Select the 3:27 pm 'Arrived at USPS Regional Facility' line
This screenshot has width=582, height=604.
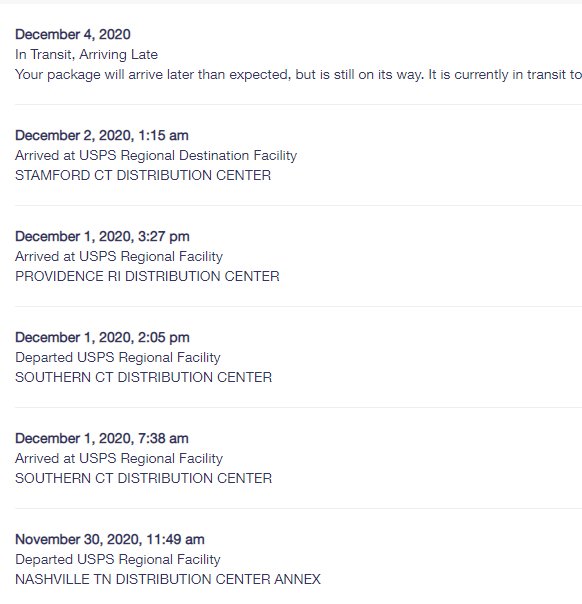119,257
